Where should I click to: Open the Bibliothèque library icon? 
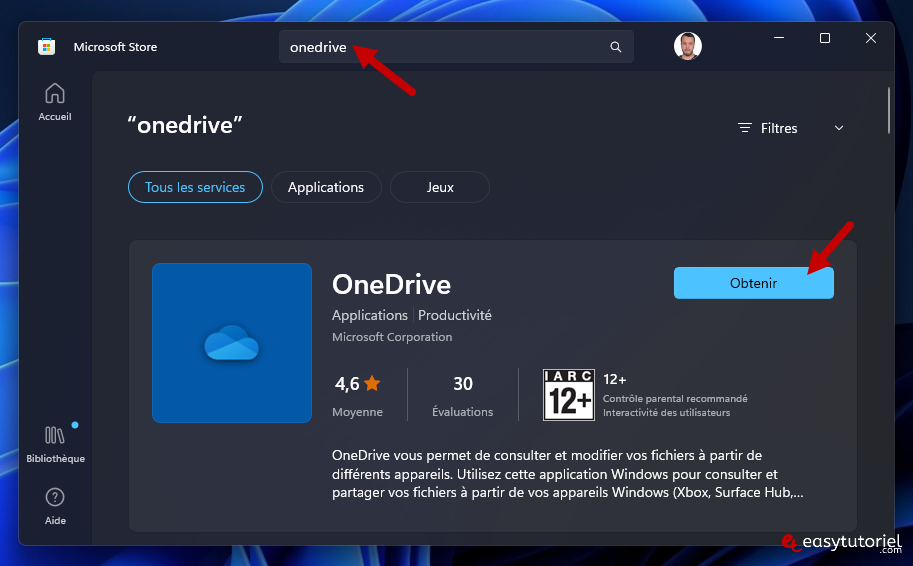point(55,435)
